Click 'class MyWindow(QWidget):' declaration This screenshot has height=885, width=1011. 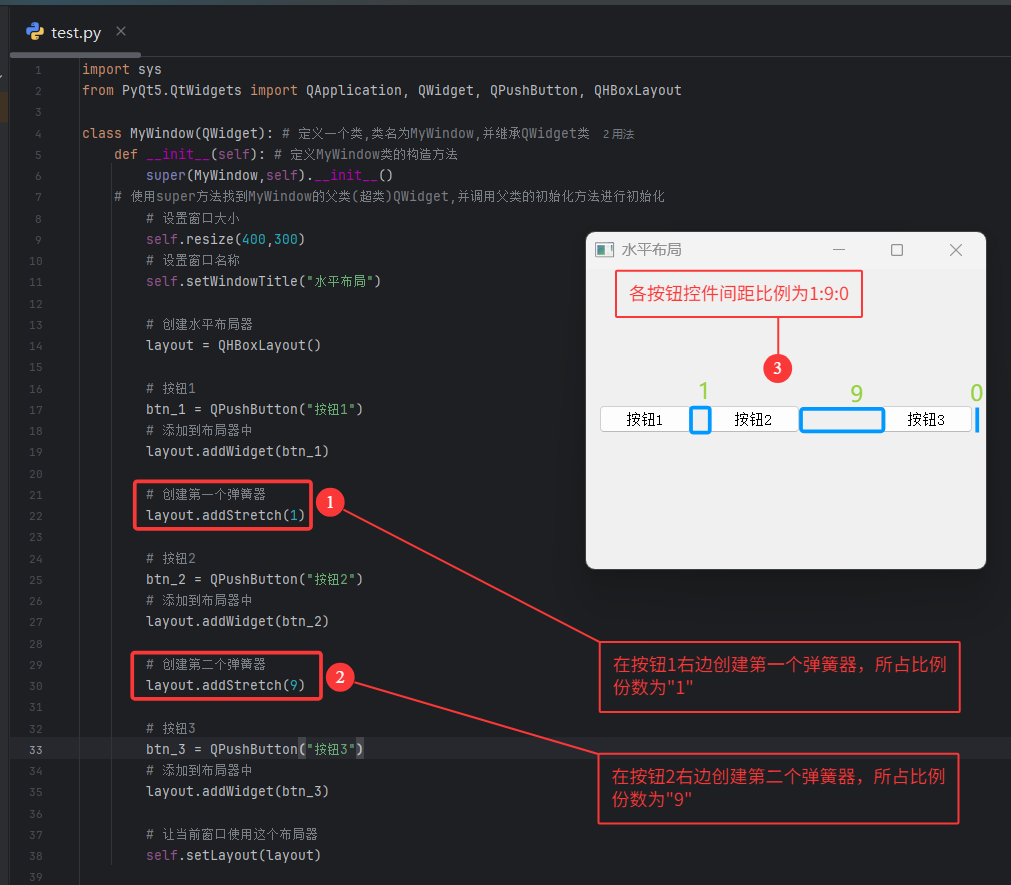[177, 133]
